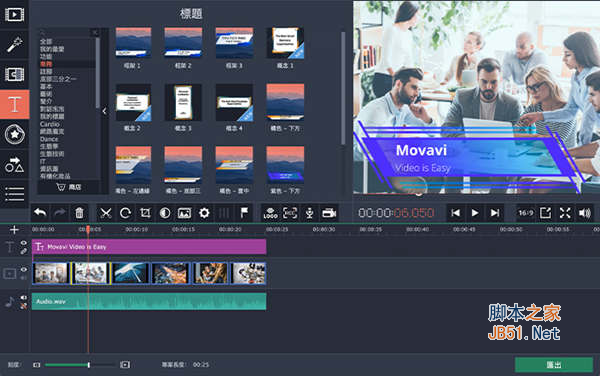Split clip with the scissors icon

105,213
